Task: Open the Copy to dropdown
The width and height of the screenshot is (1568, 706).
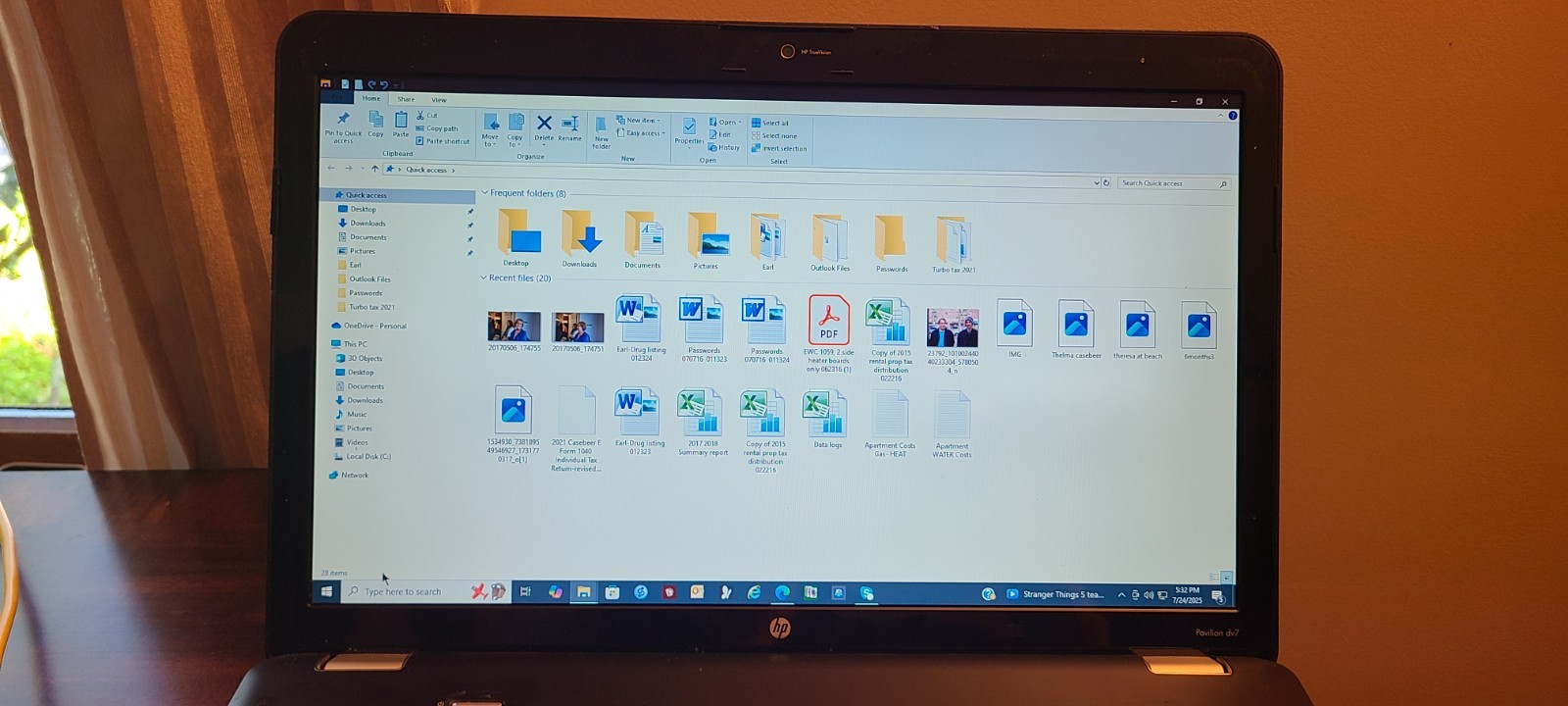Action: coord(515,130)
